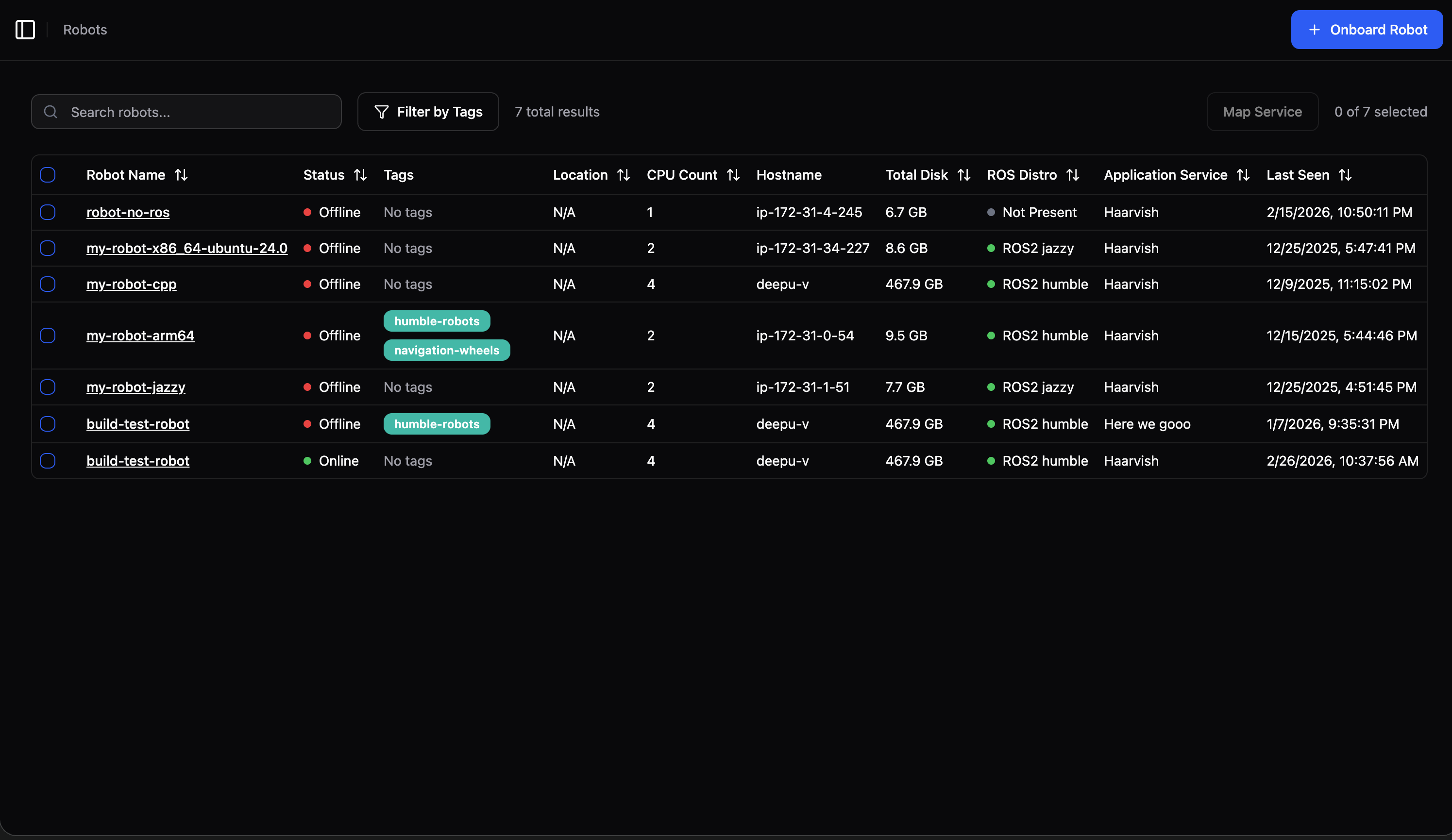Click the Robots breadcrumb item
The width and height of the screenshot is (1452, 840).
tap(84, 30)
